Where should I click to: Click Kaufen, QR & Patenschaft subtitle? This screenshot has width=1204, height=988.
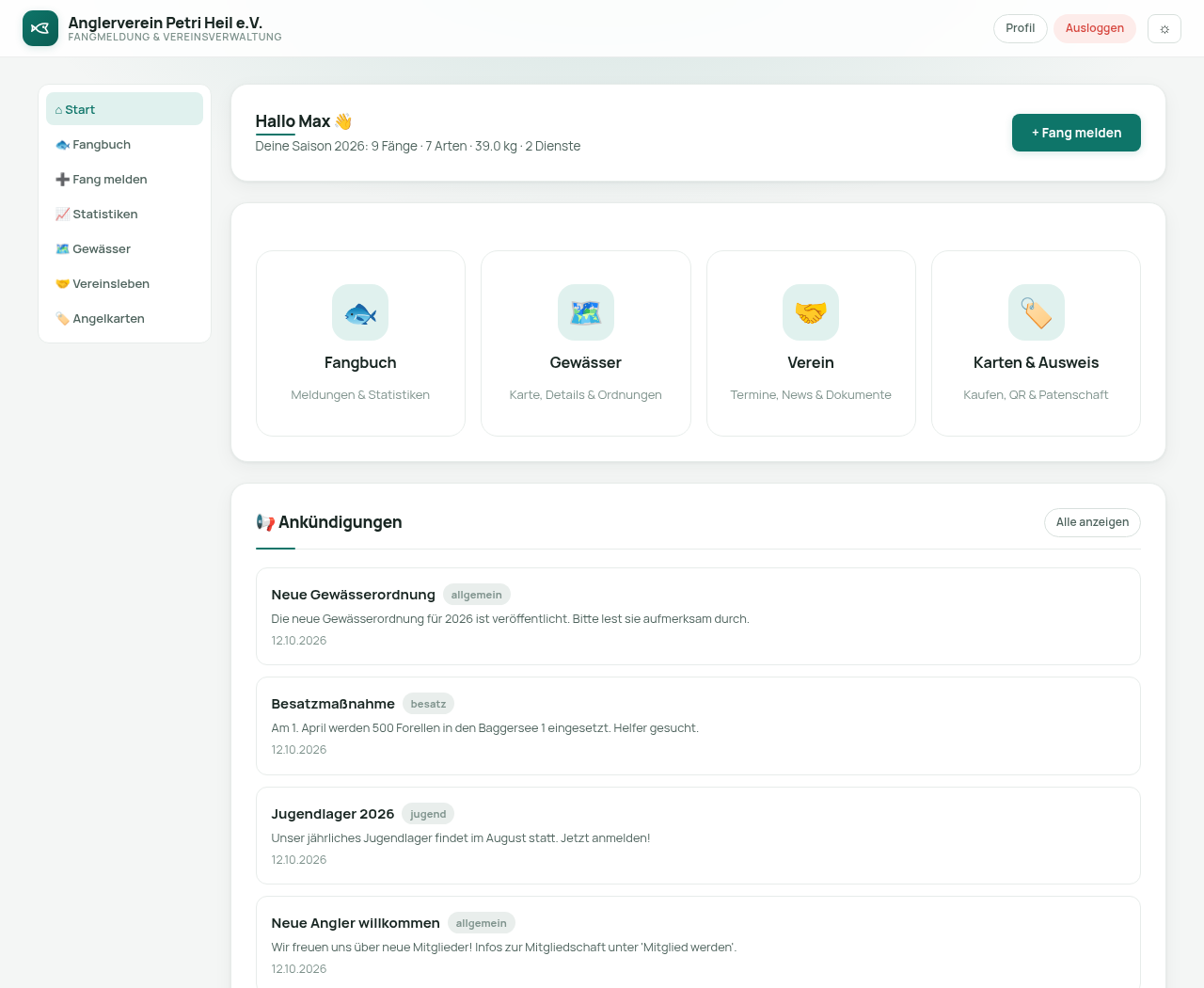point(1036,395)
